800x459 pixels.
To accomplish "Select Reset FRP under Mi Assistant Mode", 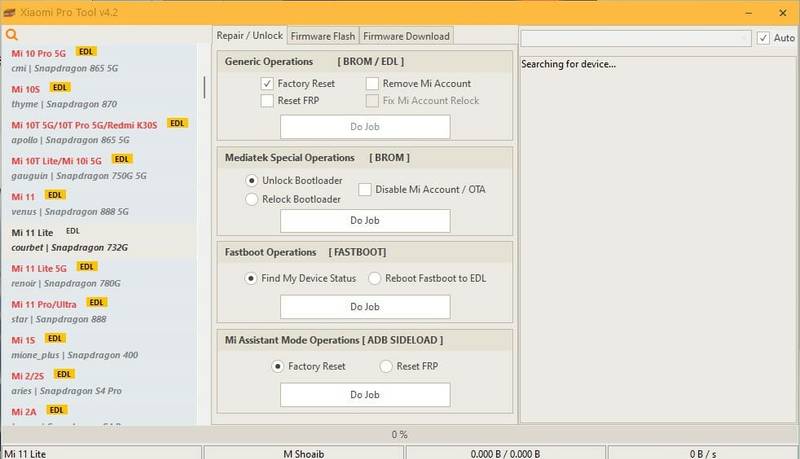I will (x=386, y=366).
